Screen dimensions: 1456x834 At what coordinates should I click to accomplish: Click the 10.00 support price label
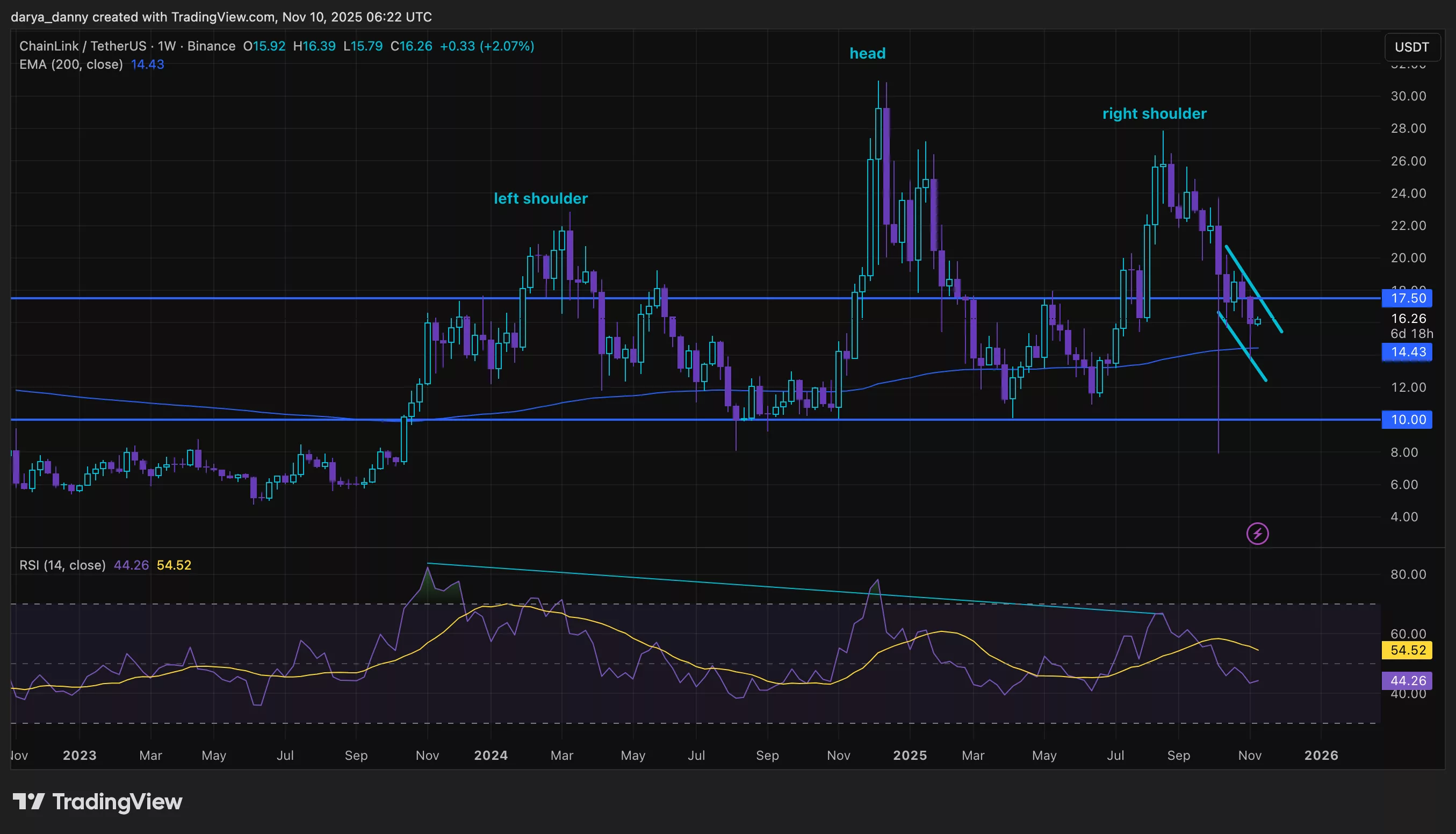click(1407, 419)
